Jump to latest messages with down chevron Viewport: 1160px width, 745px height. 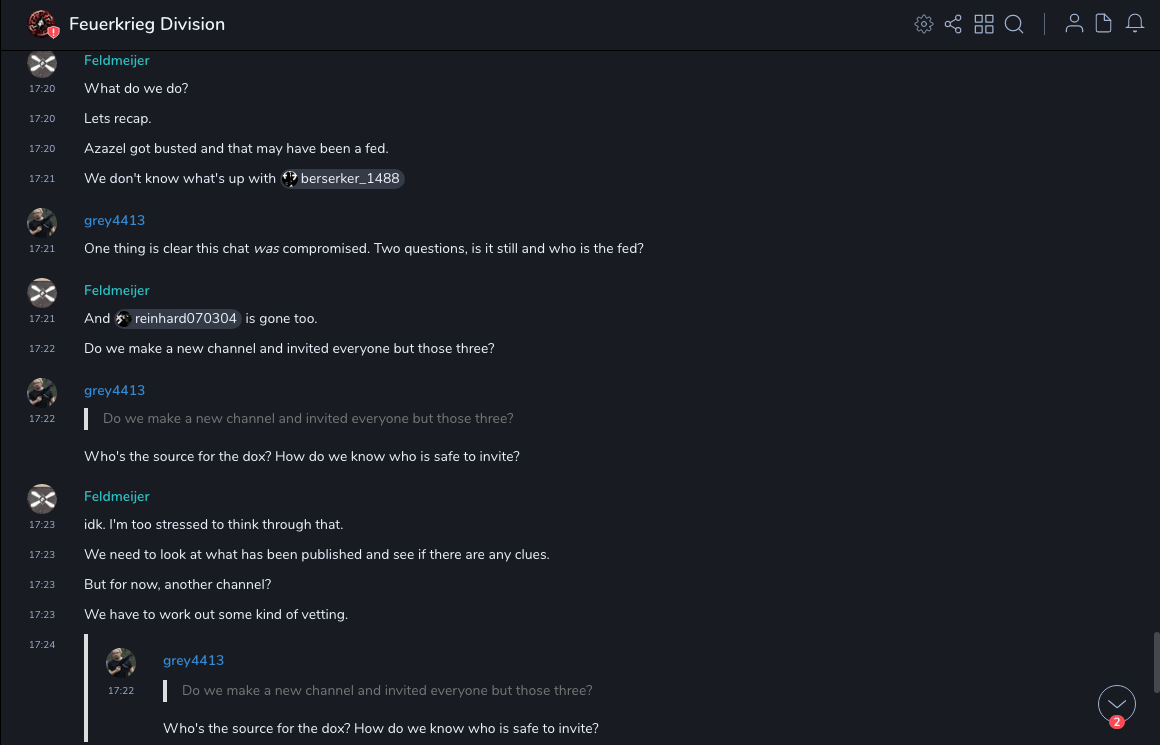(x=1117, y=703)
